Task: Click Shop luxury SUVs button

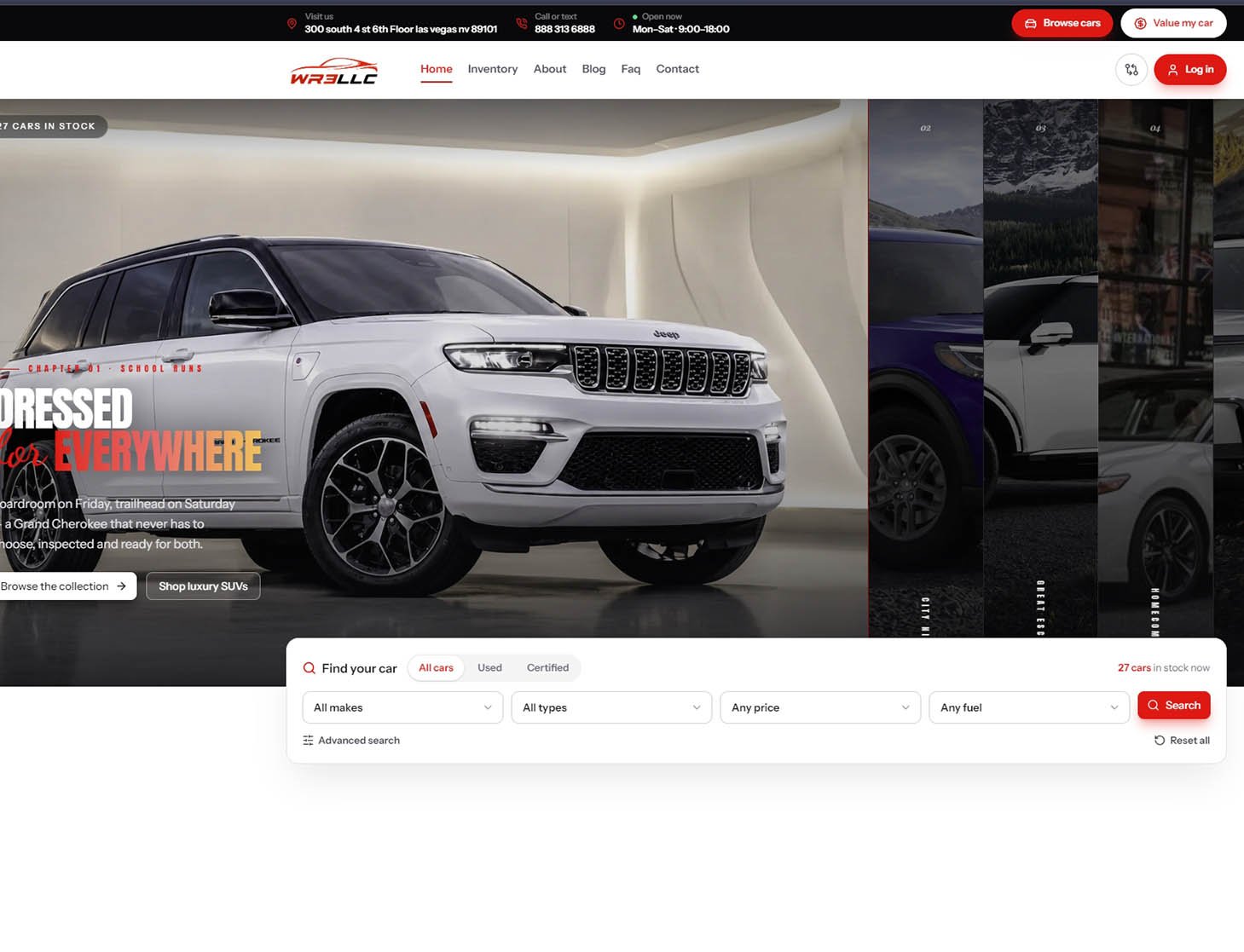Action: click(203, 586)
